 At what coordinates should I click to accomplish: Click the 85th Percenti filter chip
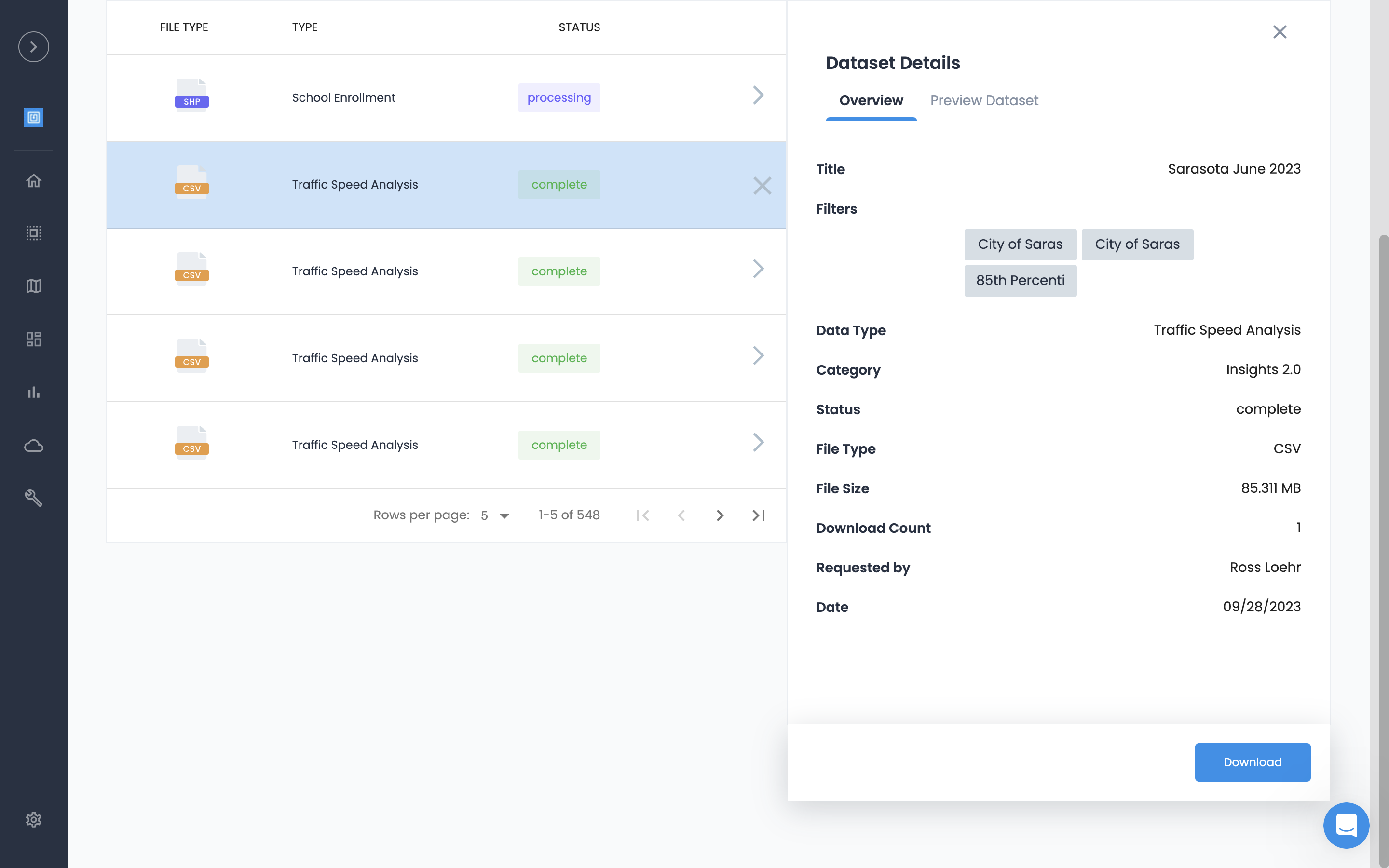1020,281
